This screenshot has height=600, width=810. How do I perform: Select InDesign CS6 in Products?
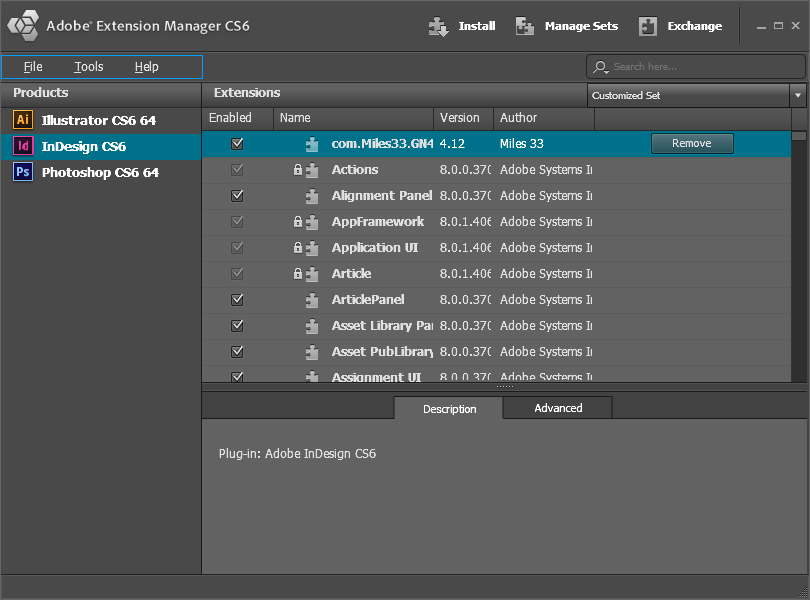click(101, 147)
